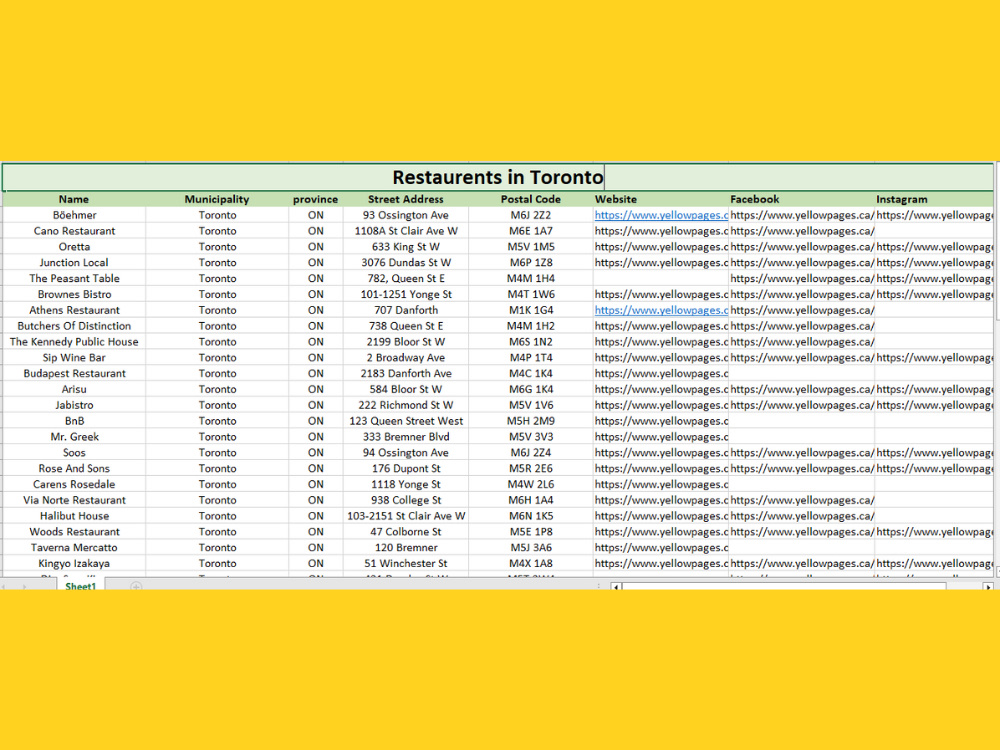Select address cell '93 Ossington Ave'
The image size is (1000, 750).
(x=406, y=215)
